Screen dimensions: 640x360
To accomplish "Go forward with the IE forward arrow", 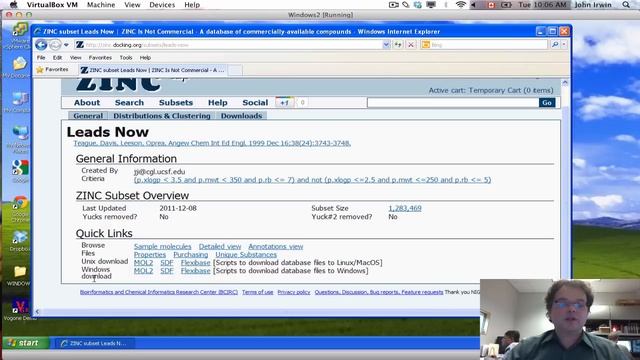I will point(55,45).
